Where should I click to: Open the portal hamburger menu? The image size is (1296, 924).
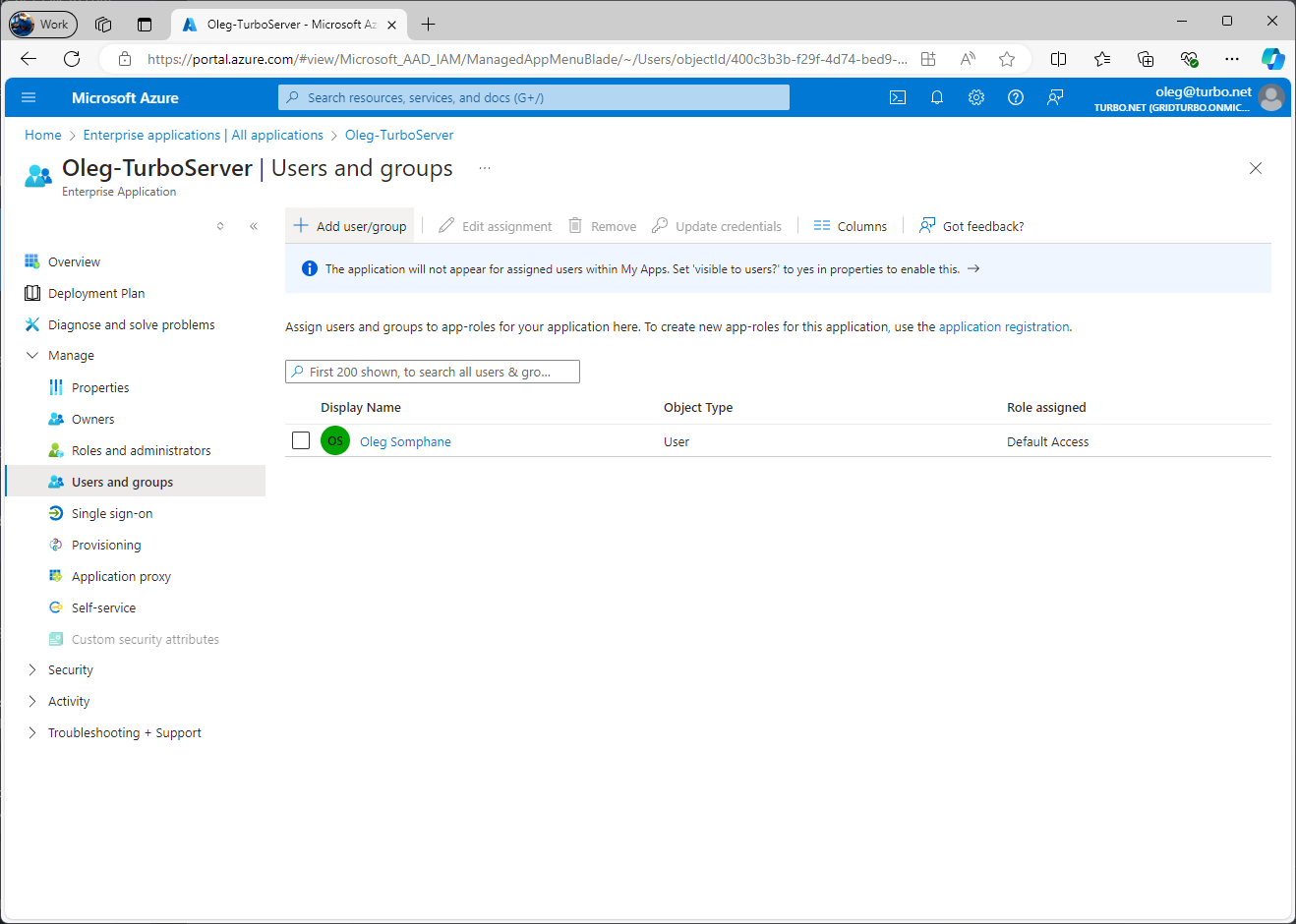click(x=28, y=97)
